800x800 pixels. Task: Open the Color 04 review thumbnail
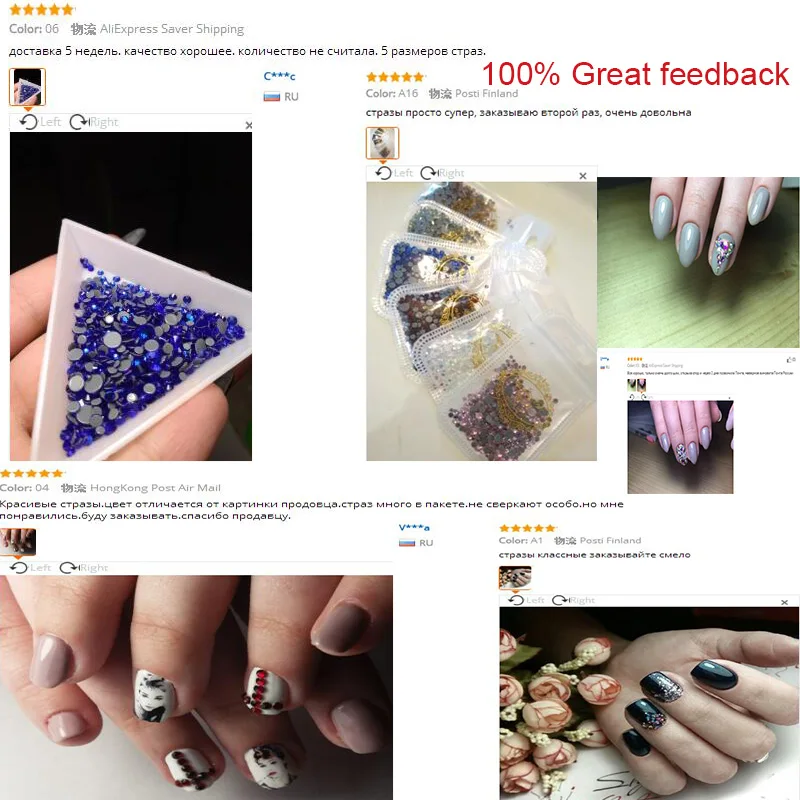[x=18, y=542]
